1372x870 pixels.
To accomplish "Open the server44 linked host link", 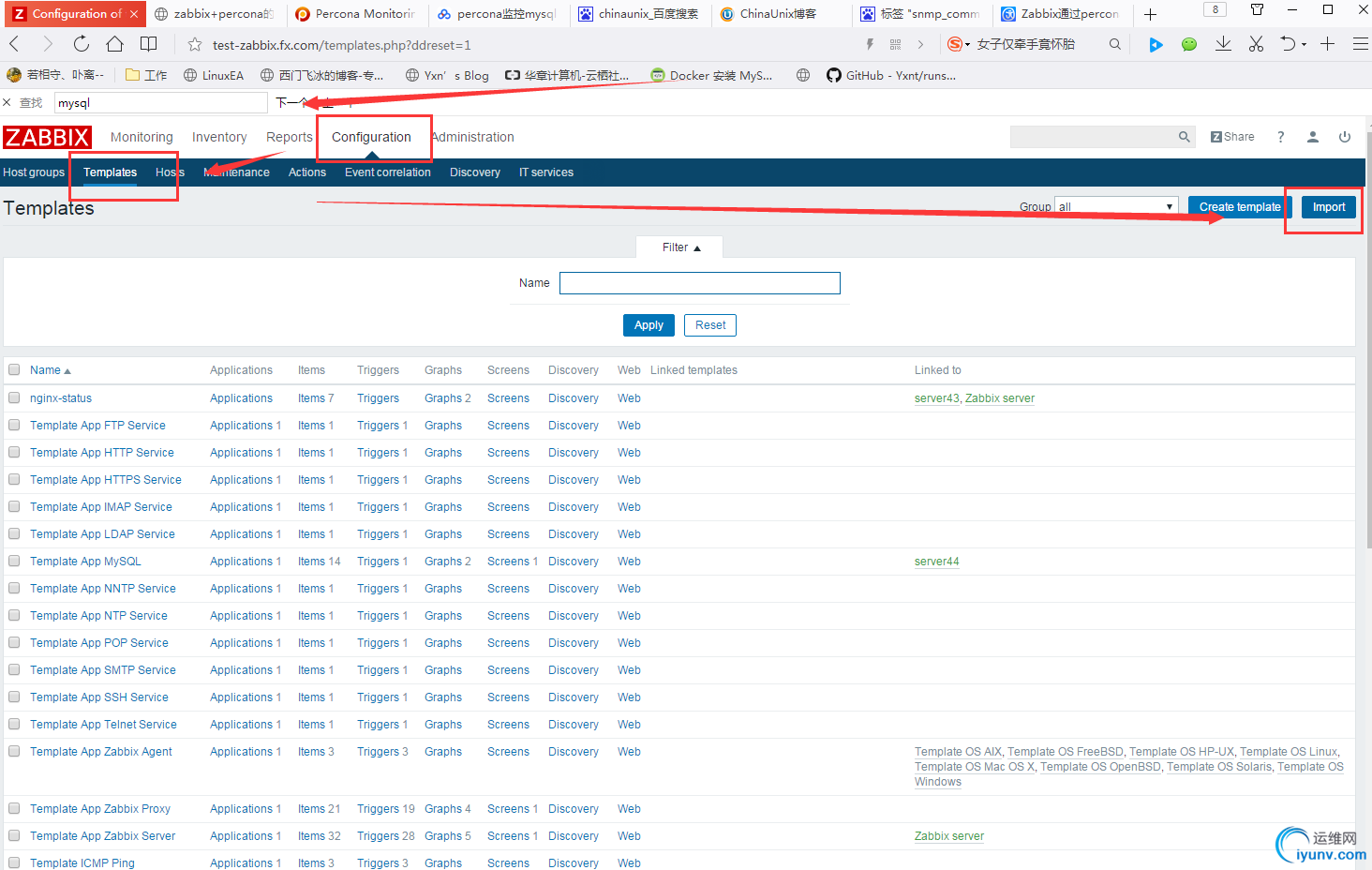I will (x=937, y=562).
